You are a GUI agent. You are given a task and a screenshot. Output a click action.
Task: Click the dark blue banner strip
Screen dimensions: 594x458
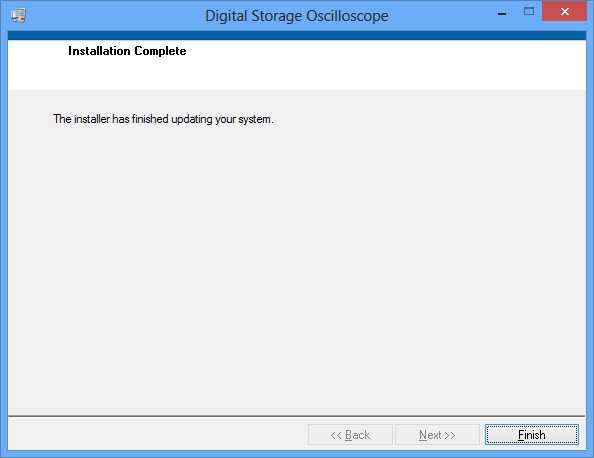(297, 36)
